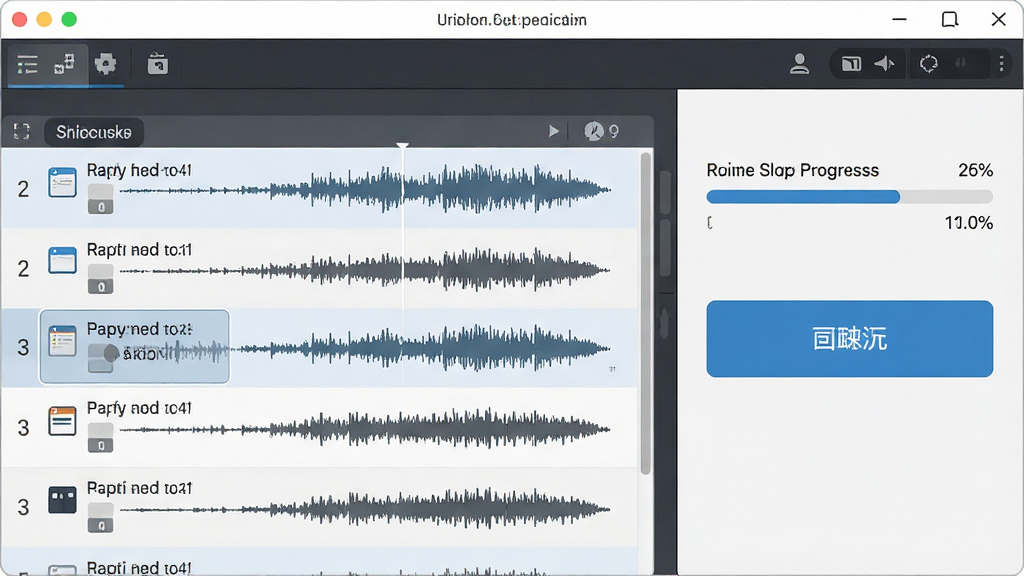Click the play button in the track header
1024x576 pixels.
click(x=553, y=131)
